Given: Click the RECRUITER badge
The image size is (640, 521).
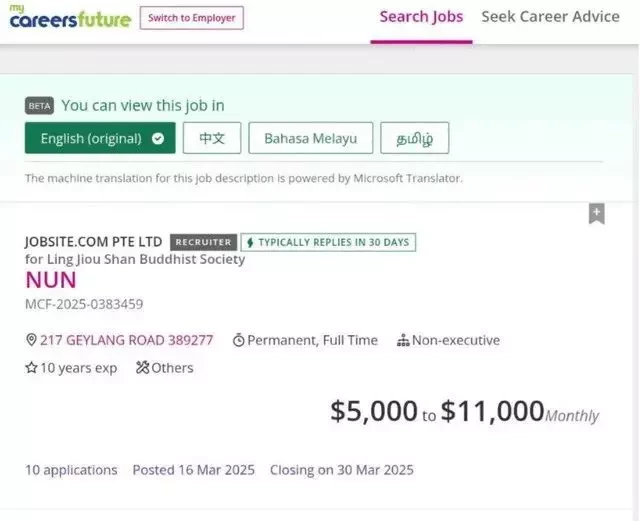Looking at the screenshot, I should [x=203, y=242].
